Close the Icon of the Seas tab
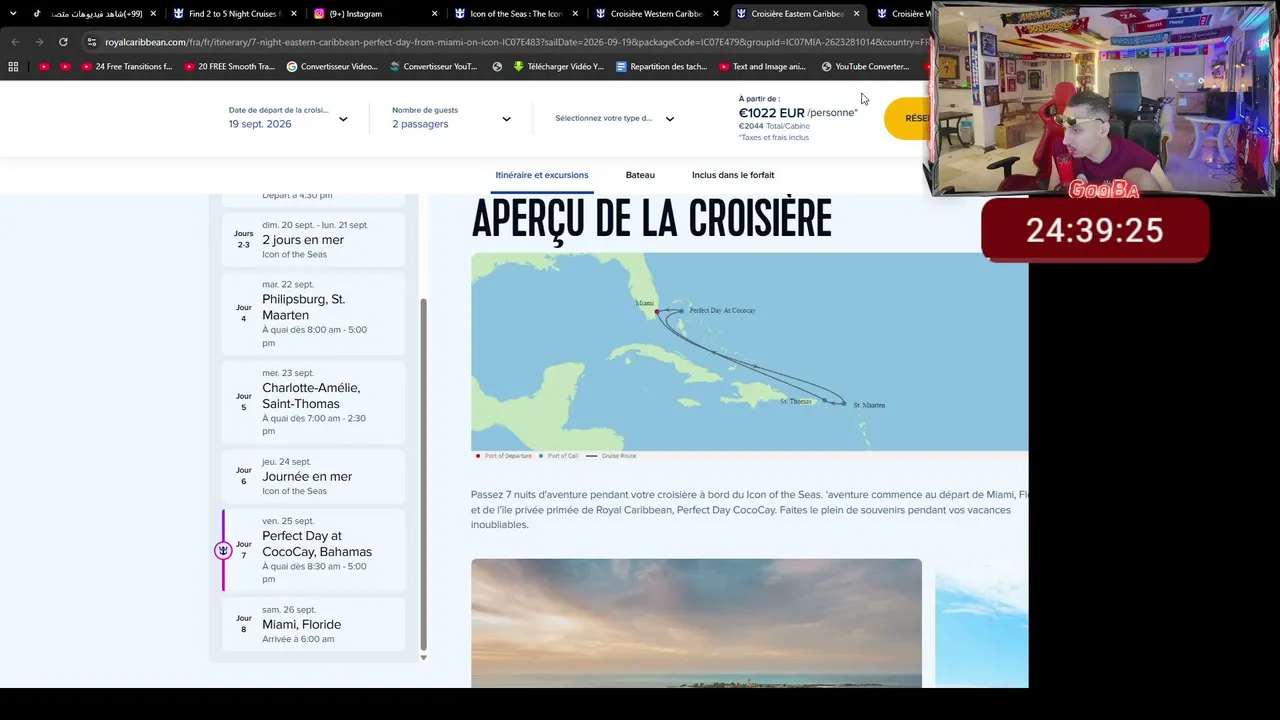1280x720 pixels. tap(574, 14)
